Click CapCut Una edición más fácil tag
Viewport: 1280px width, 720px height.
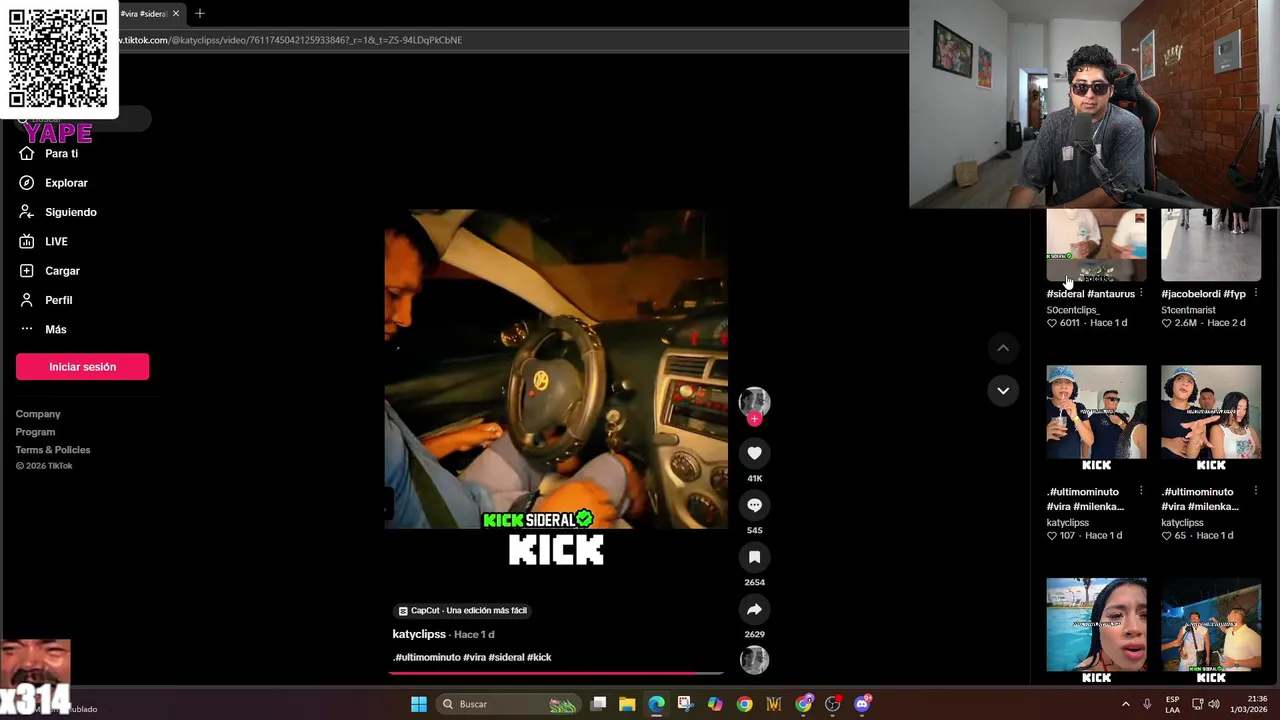tap(462, 610)
